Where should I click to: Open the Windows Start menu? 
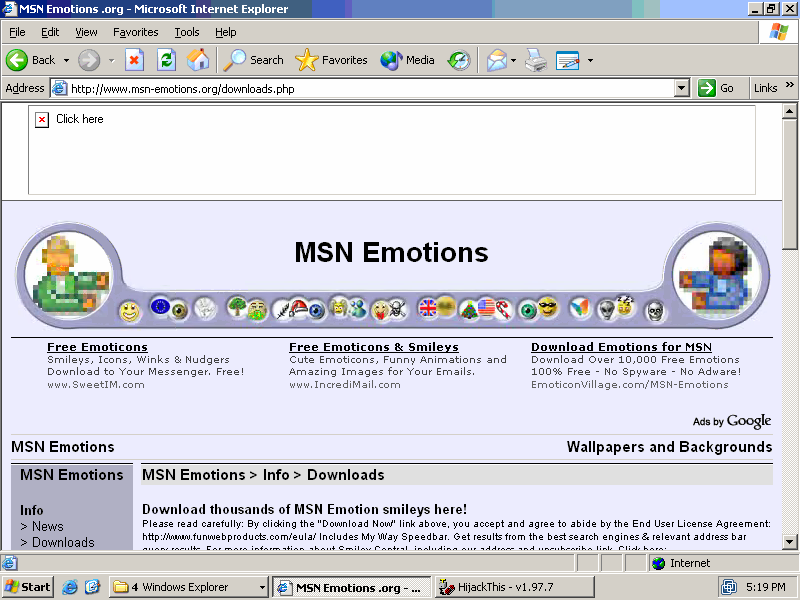click(x=28, y=587)
